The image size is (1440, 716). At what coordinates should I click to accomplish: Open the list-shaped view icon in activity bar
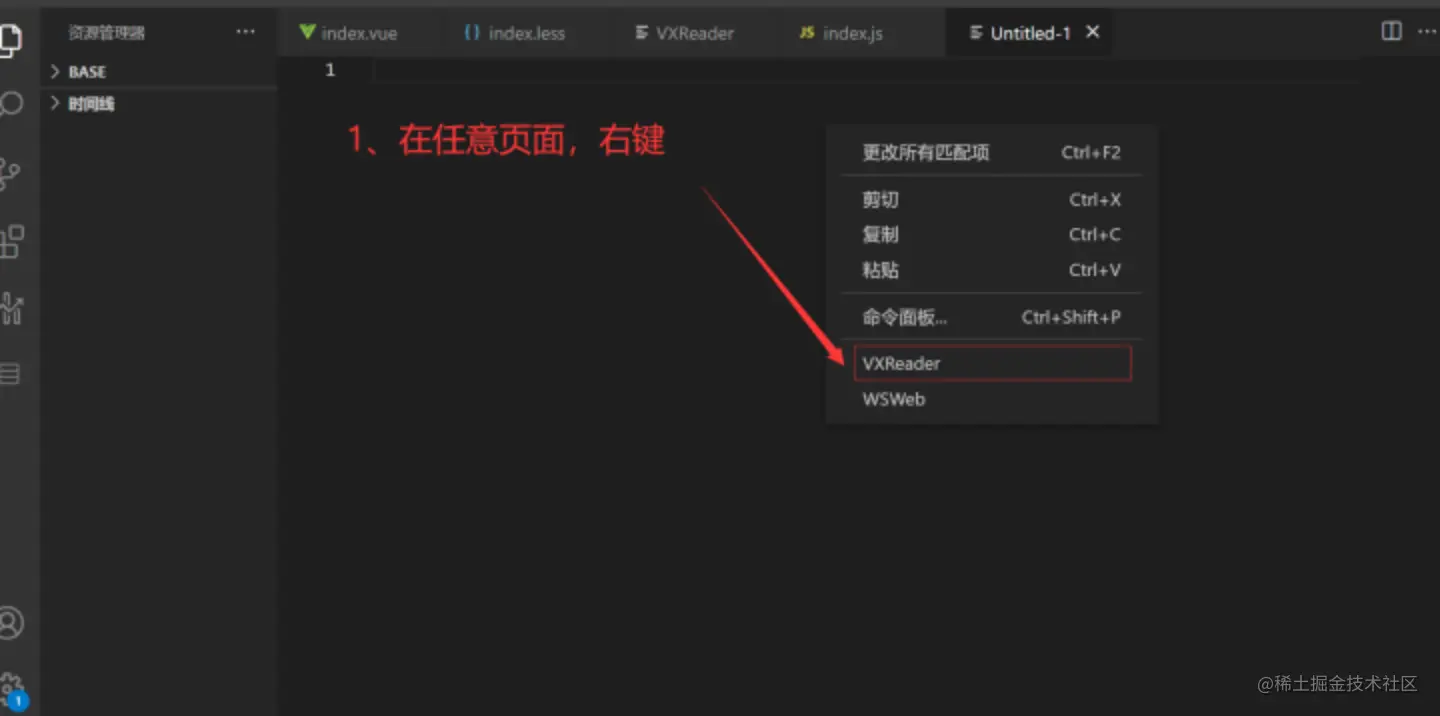(10, 374)
